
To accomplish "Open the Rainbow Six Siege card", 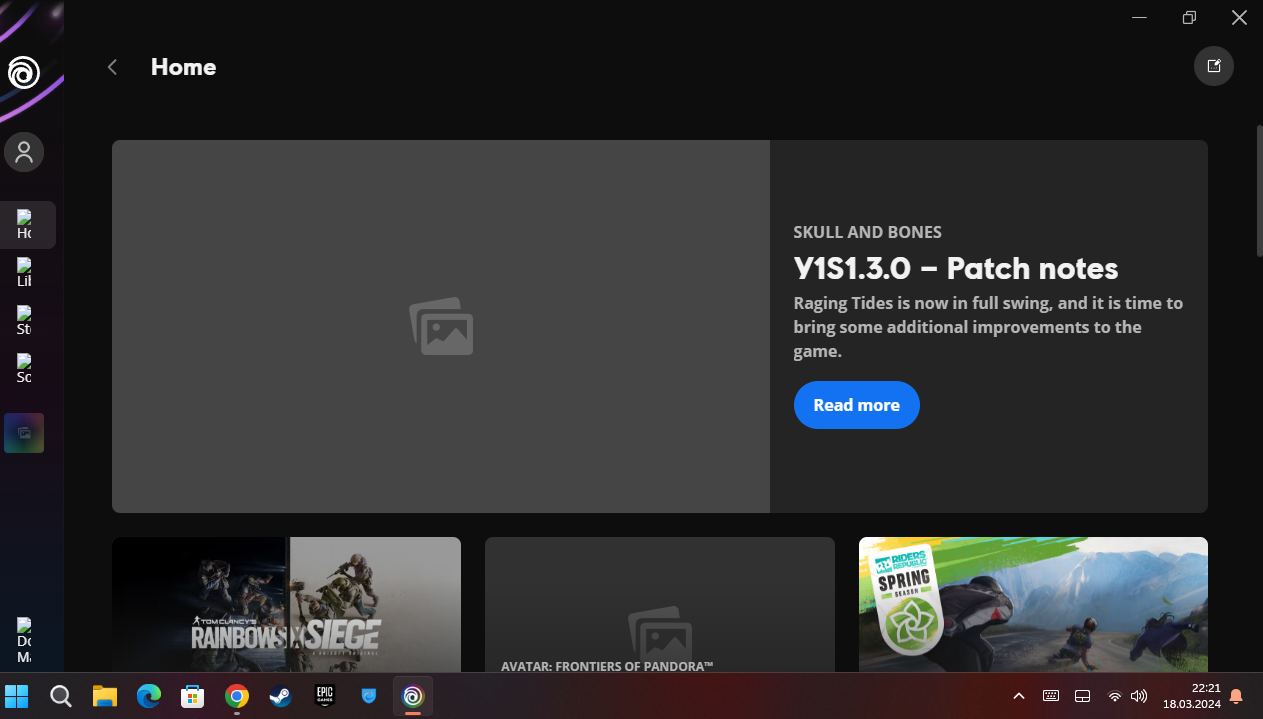I will (x=286, y=604).
